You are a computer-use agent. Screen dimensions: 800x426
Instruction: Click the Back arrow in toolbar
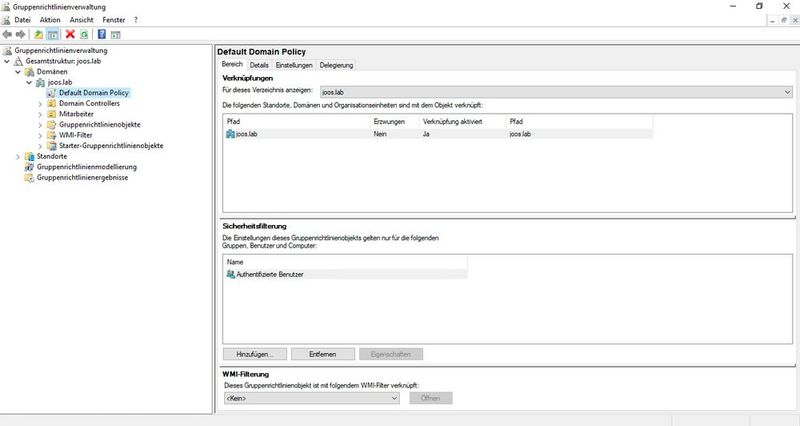point(7,34)
